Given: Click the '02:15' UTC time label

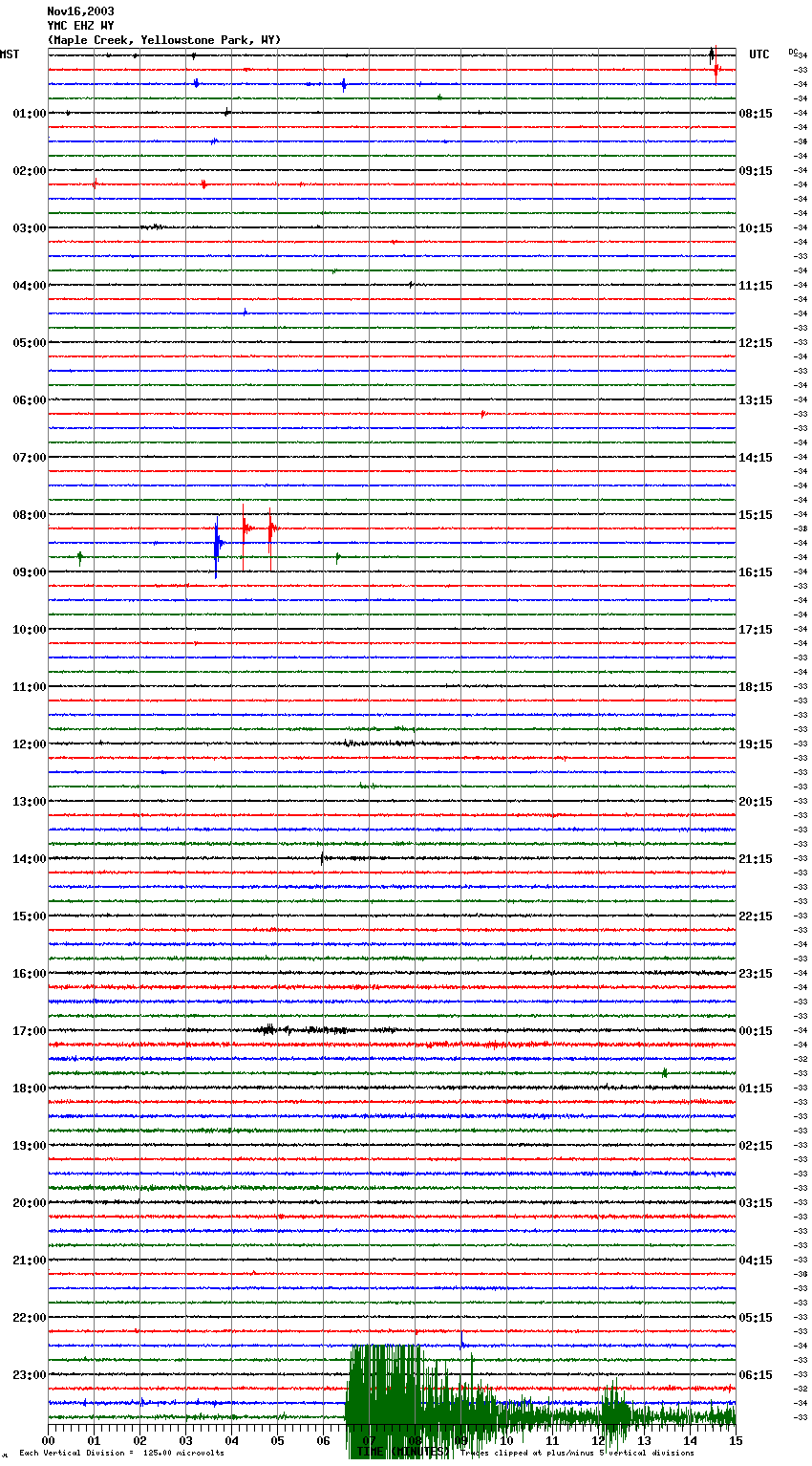Looking at the screenshot, I should (756, 1146).
